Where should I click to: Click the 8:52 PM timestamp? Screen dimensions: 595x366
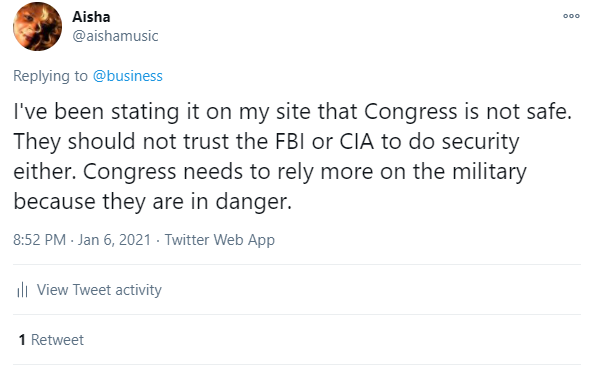39,240
